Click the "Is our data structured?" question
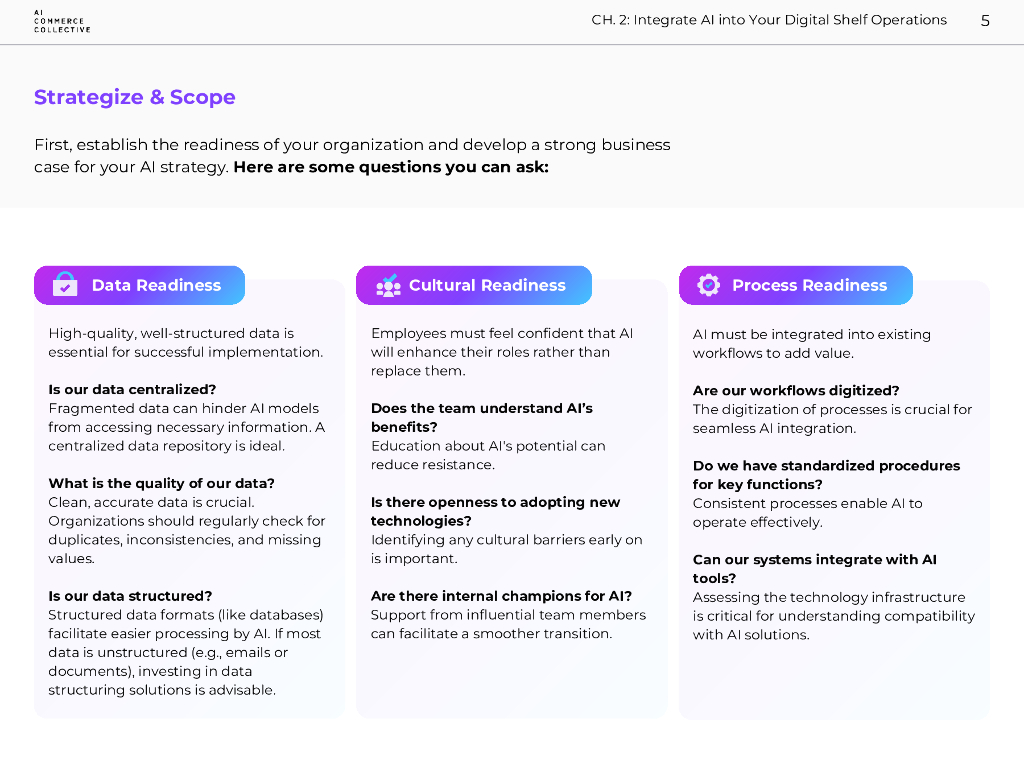The width and height of the screenshot is (1024, 768). click(130, 596)
